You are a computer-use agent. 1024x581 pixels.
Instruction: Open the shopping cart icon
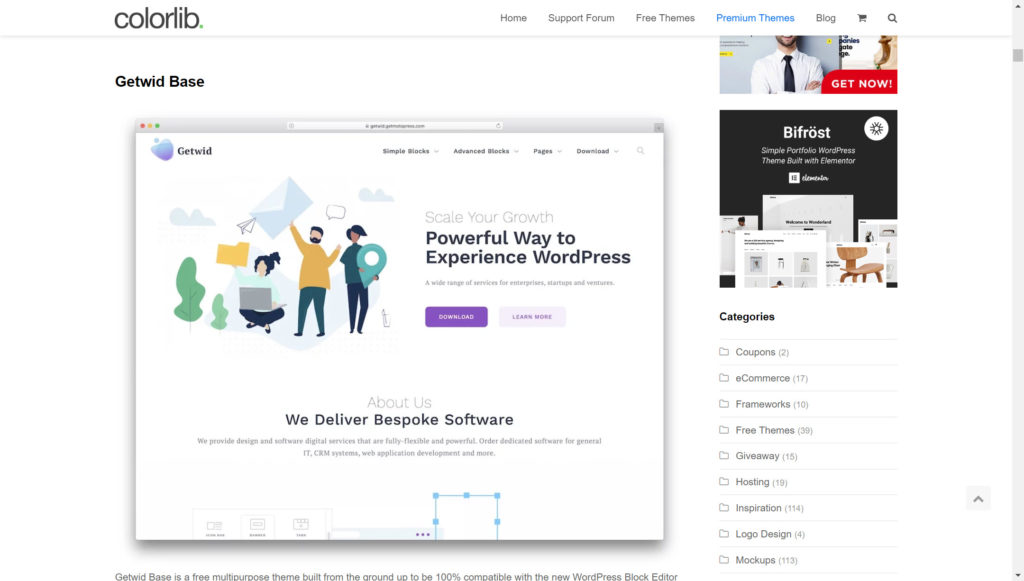861,18
